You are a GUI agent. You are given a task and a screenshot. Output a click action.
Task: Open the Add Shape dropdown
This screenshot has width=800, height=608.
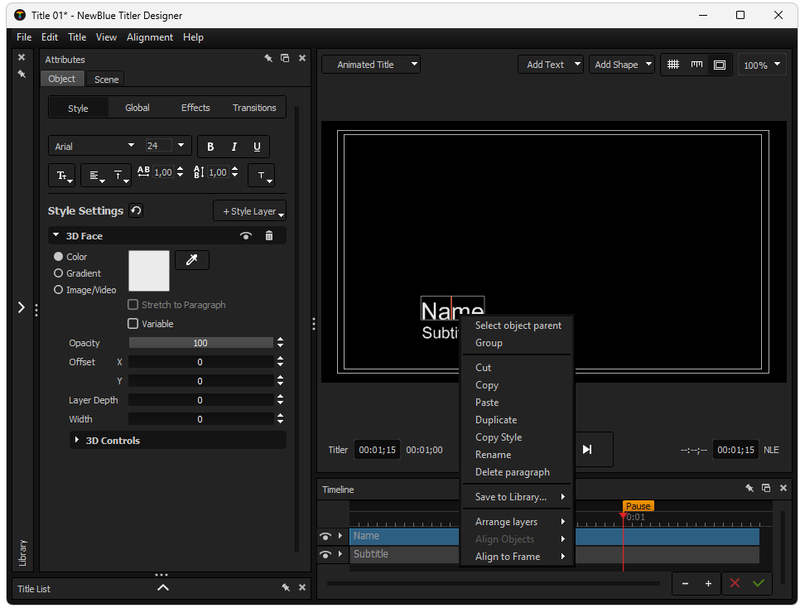(621, 65)
